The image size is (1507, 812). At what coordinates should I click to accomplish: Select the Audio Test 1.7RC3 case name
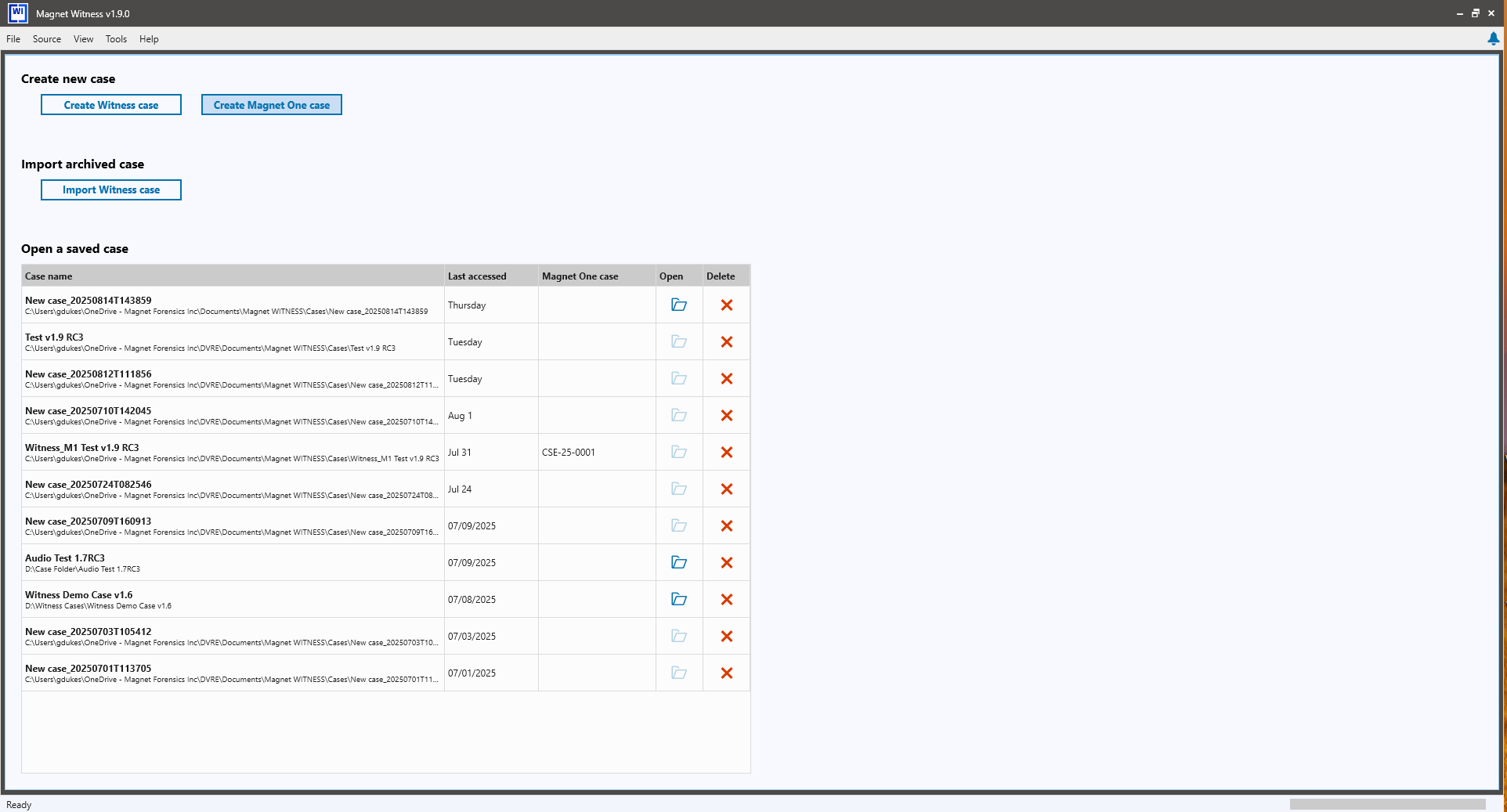tap(65, 558)
